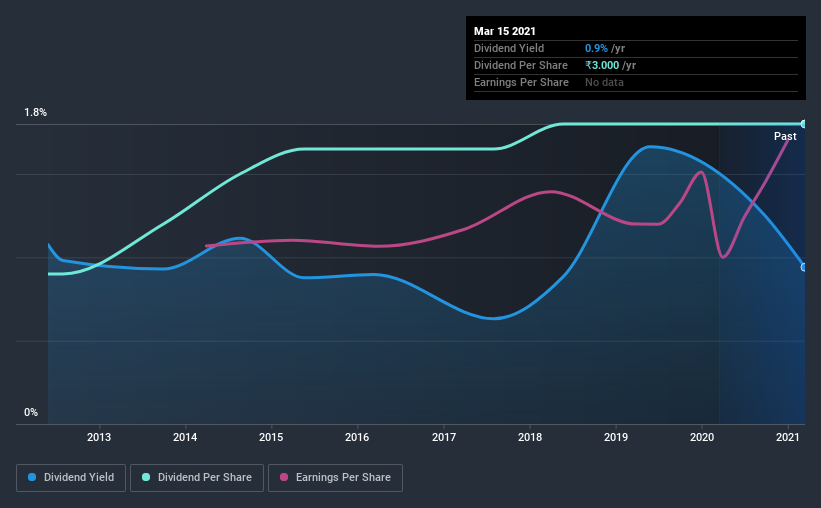This screenshot has height=508, width=821.
Task: Click the 1.8% y-axis label
Action: tap(36, 113)
